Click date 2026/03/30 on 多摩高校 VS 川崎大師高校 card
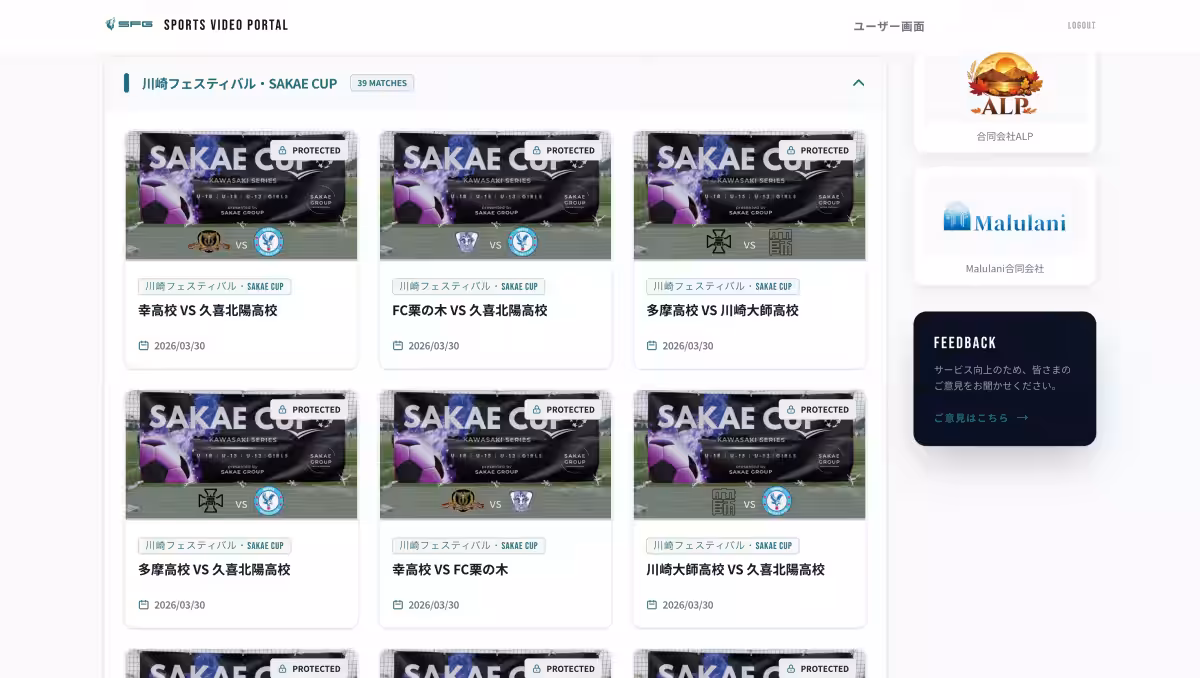Viewport: 1200px width, 678px height. point(687,345)
